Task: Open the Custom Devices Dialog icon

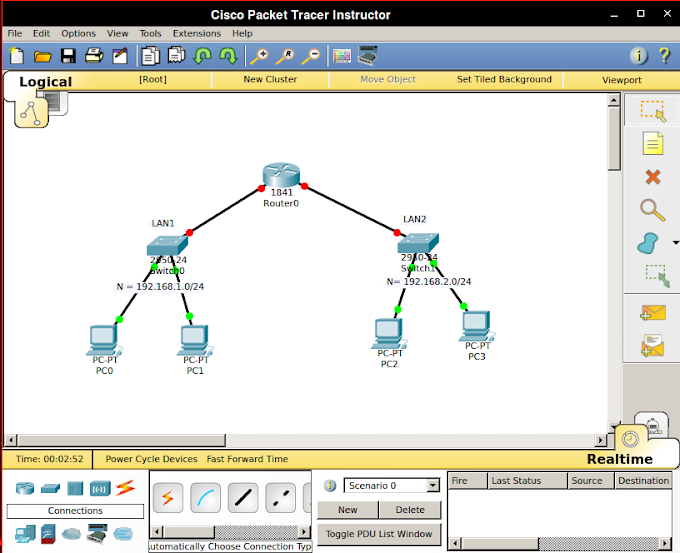Action: tap(367, 56)
